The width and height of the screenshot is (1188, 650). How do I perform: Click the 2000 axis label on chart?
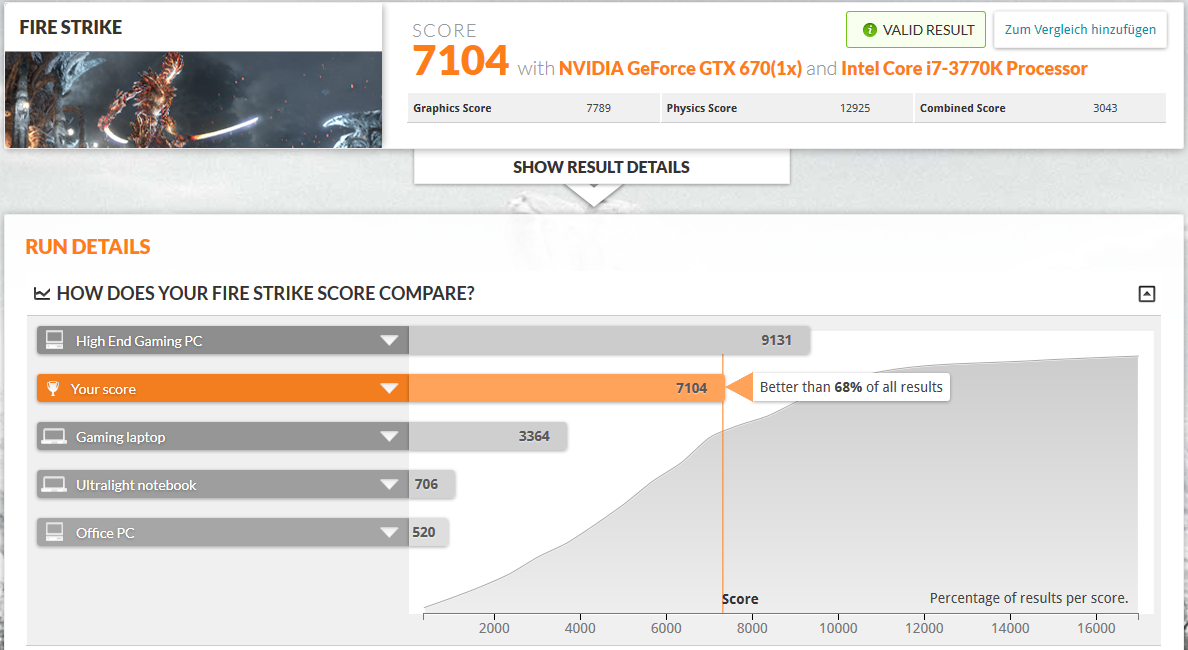(x=494, y=628)
